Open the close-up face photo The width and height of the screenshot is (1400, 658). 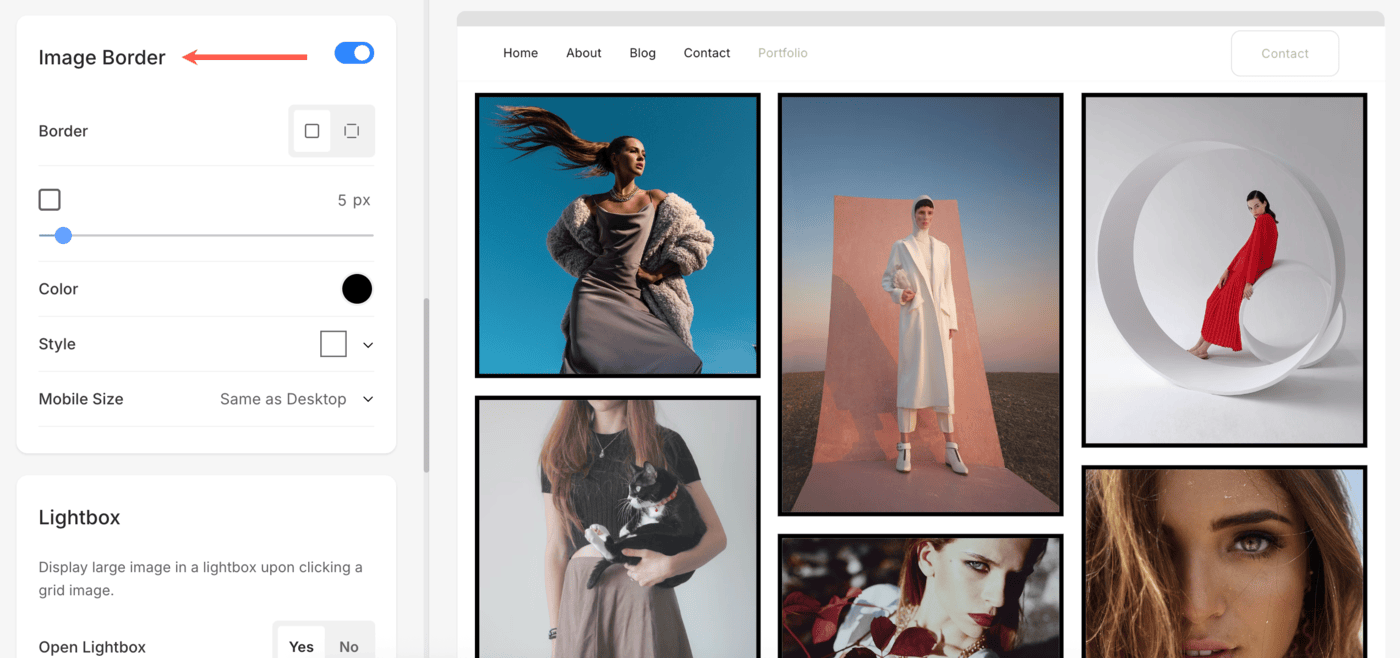pos(1224,561)
